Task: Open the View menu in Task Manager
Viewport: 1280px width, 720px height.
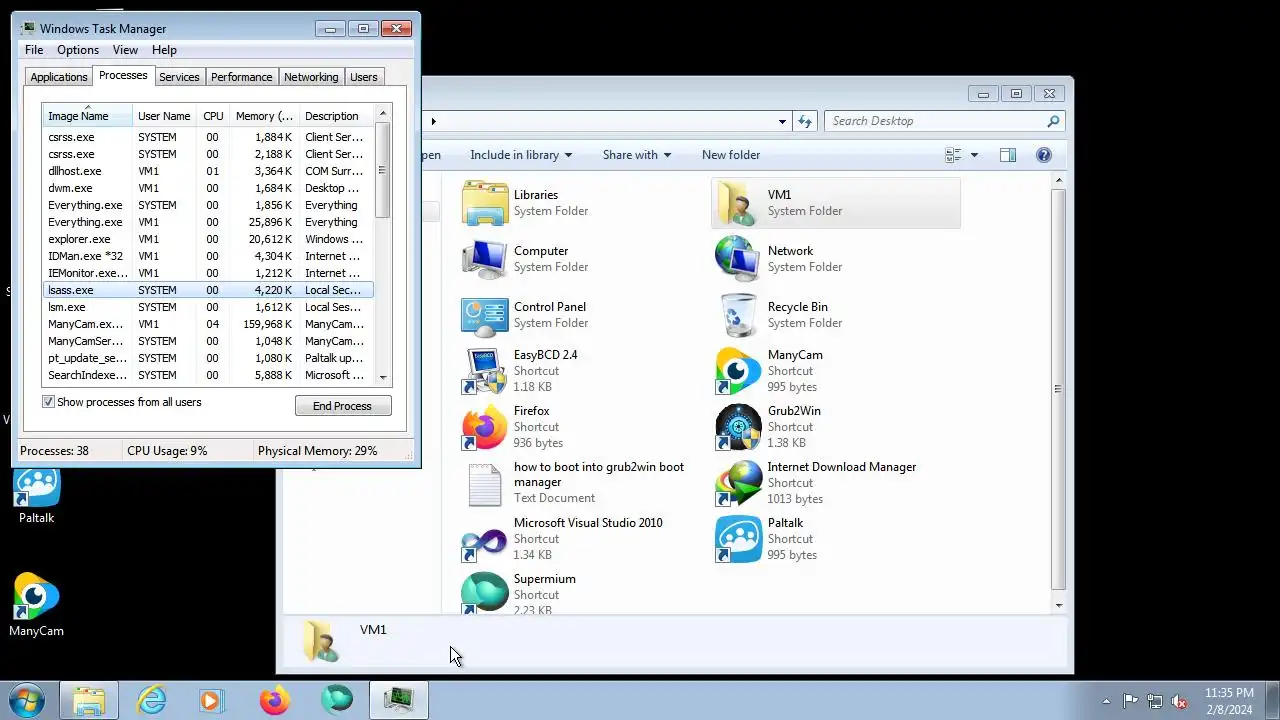Action: [125, 50]
